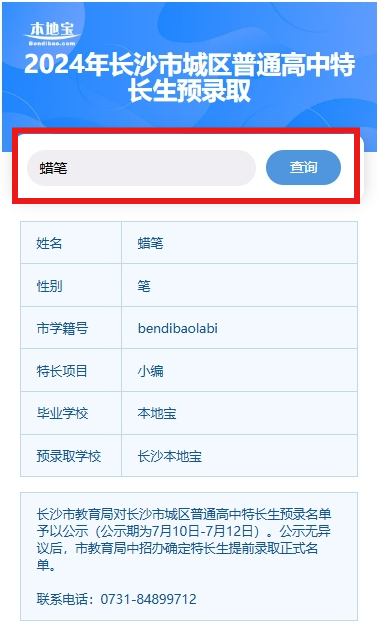This screenshot has width=378, height=631.
Task: Click the notice paragraph about 公示期
Action: [x=184, y=539]
